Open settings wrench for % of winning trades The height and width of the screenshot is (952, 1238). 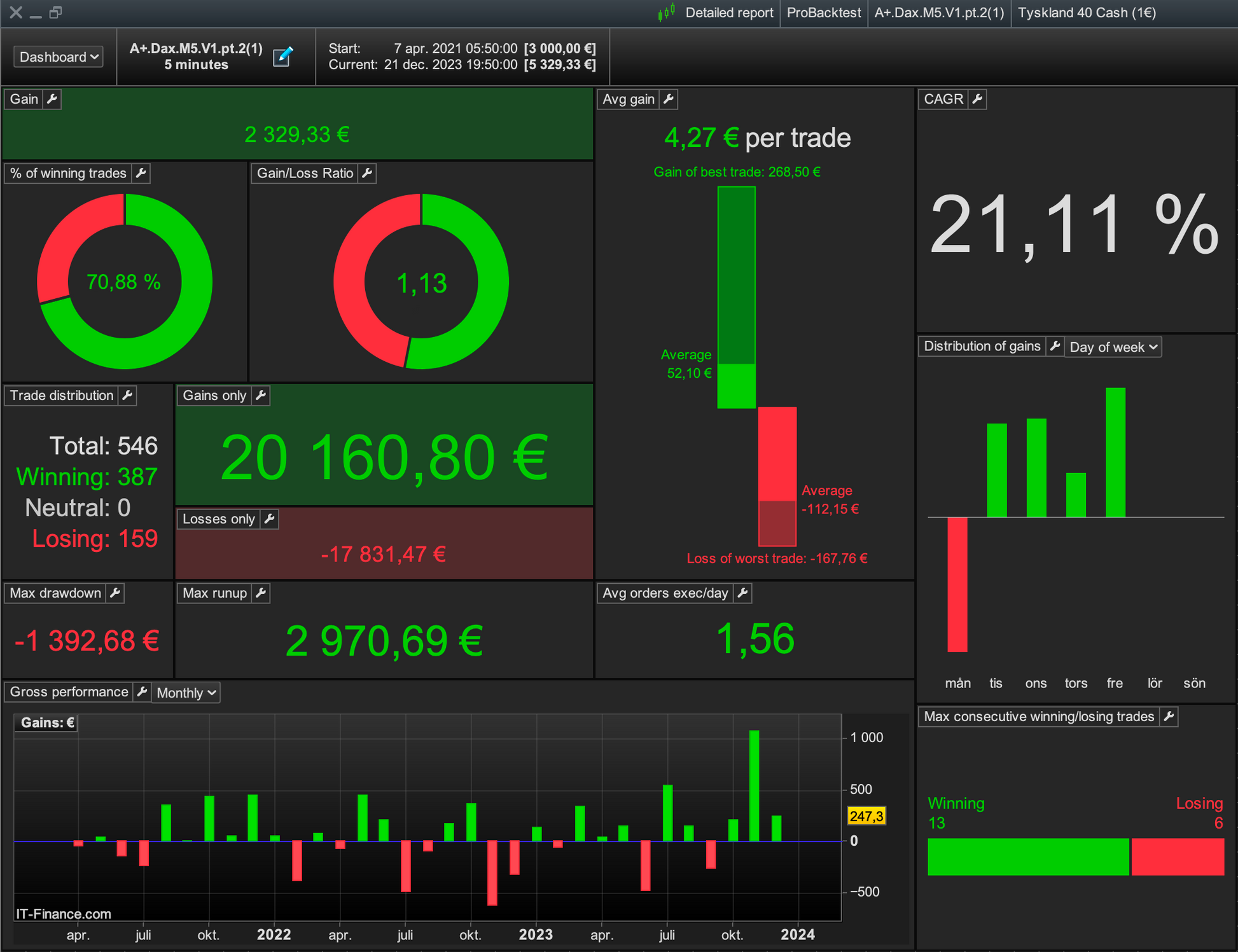tap(141, 173)
